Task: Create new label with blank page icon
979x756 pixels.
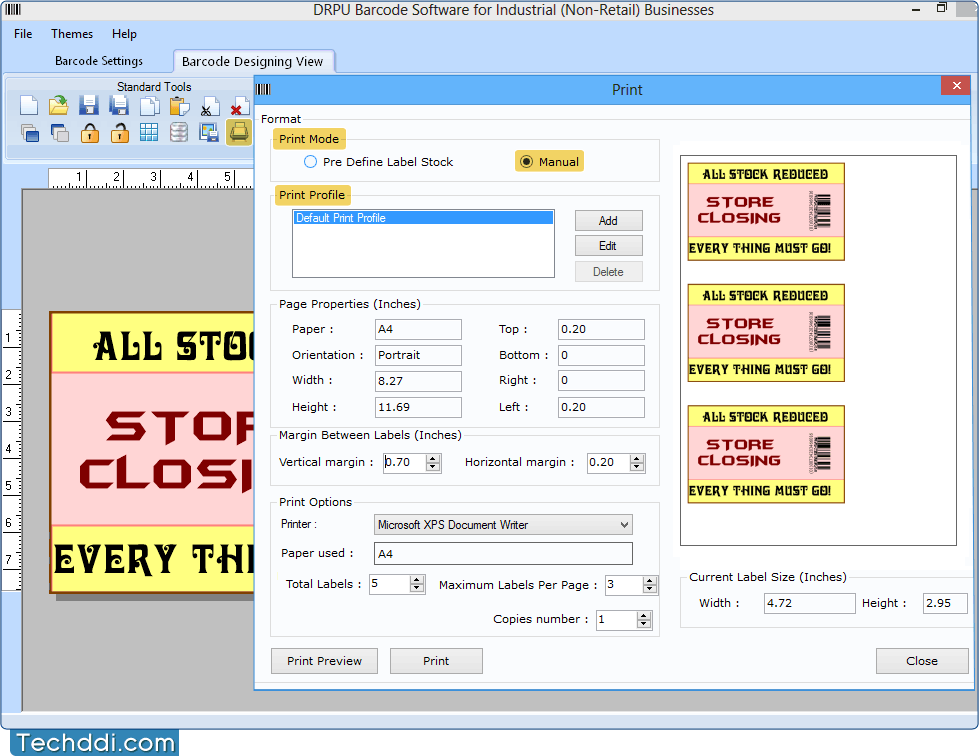Action: pos(29,106)
